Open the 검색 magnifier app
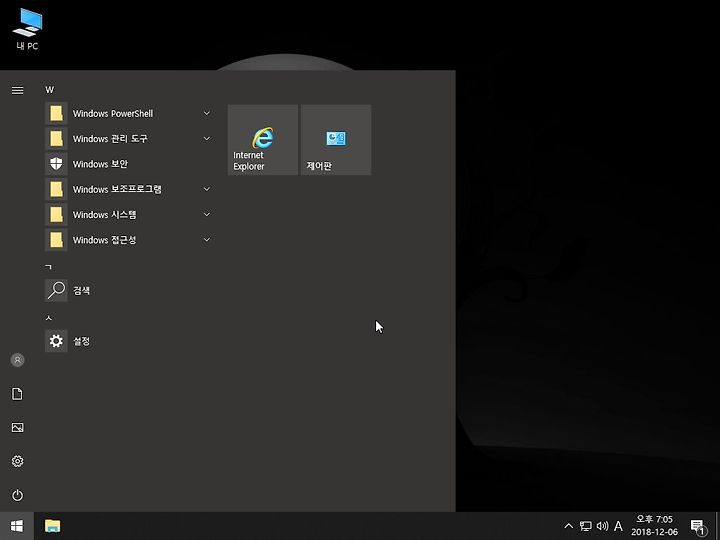Viewport: 720px width, 540px height. click(56, 290)
